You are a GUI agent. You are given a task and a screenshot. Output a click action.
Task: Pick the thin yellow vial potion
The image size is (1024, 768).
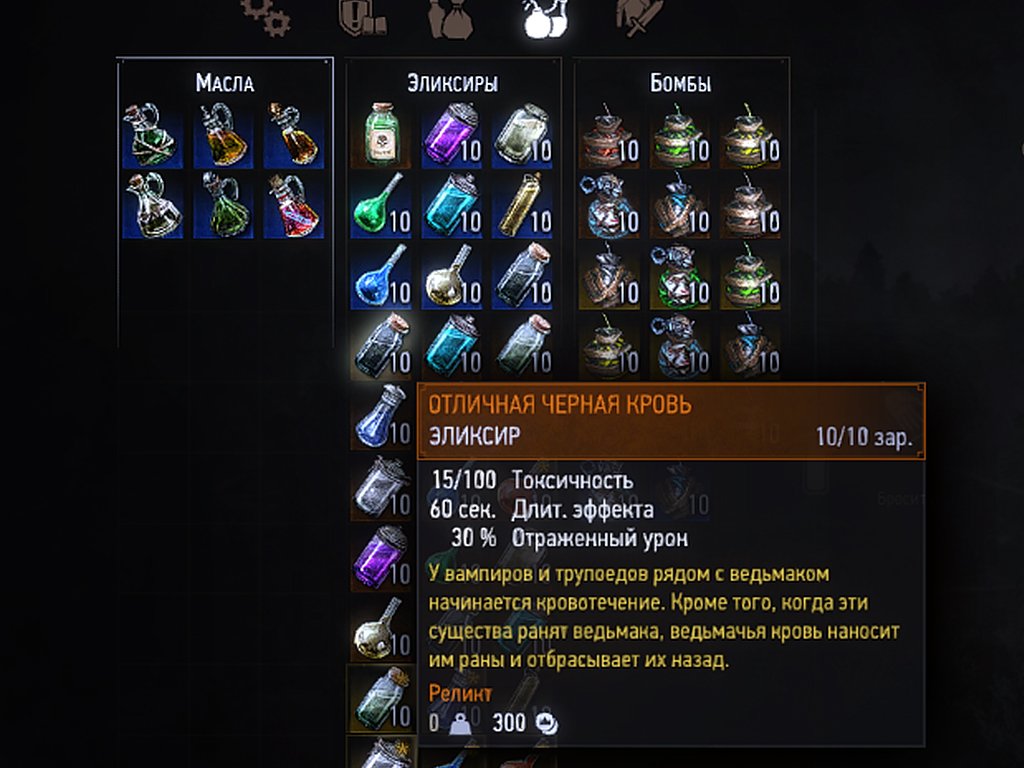[x=521, y=205]
